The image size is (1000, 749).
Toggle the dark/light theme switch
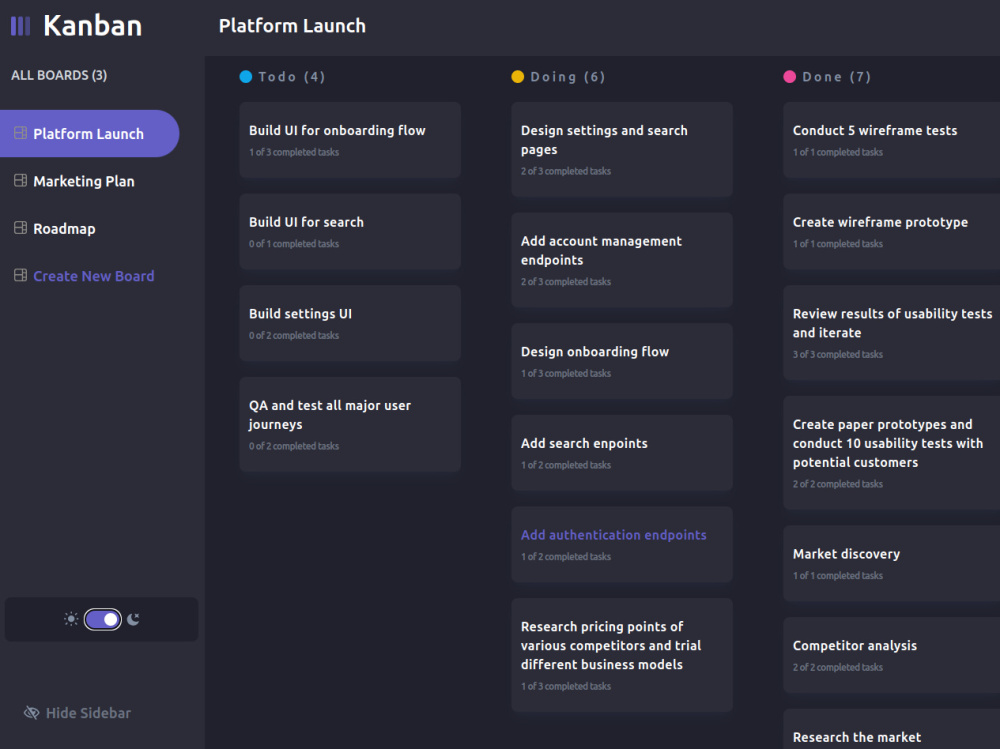[103, 619]
